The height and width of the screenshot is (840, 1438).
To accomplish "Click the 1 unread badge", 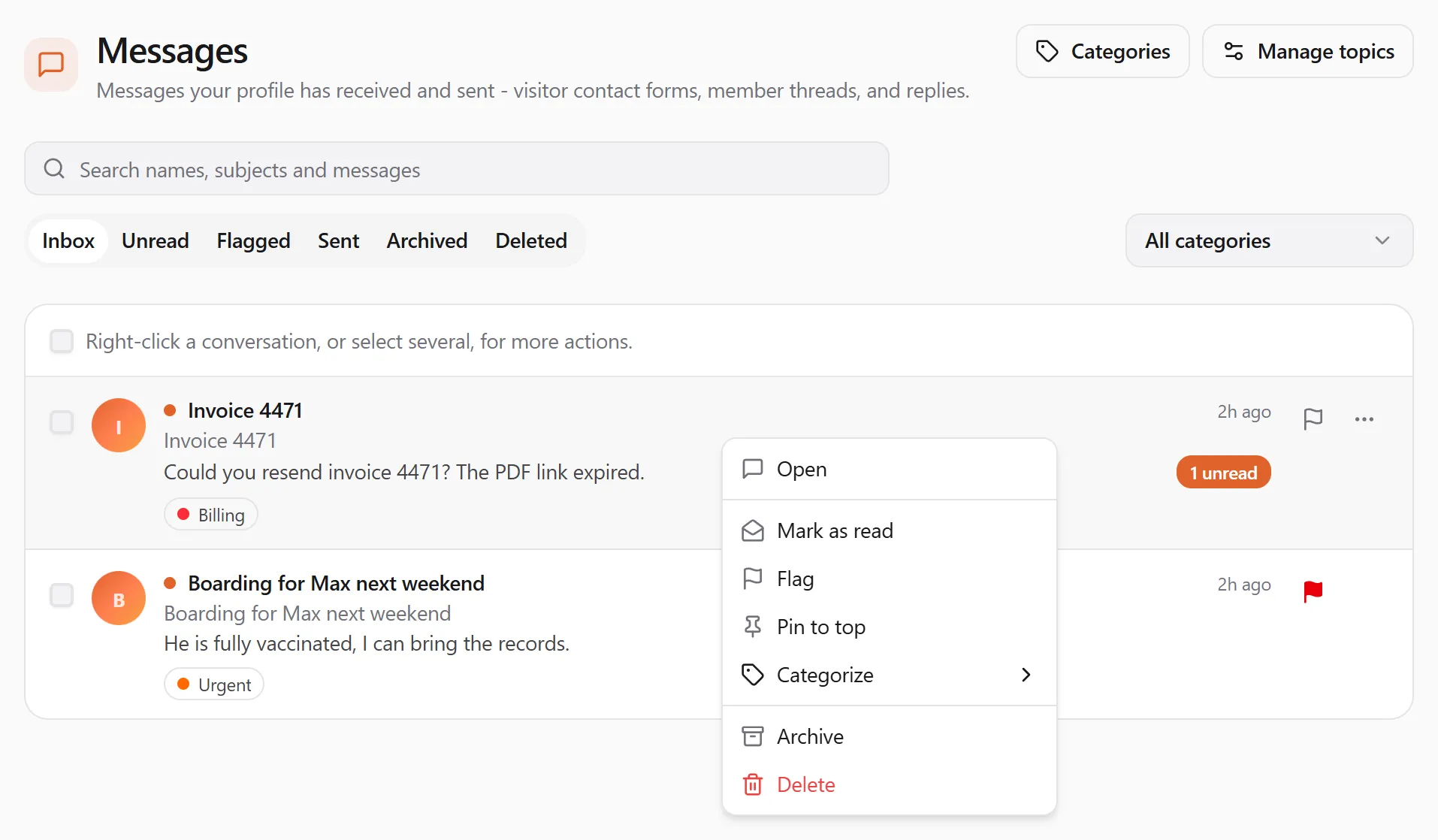I will coord(1223,473).
